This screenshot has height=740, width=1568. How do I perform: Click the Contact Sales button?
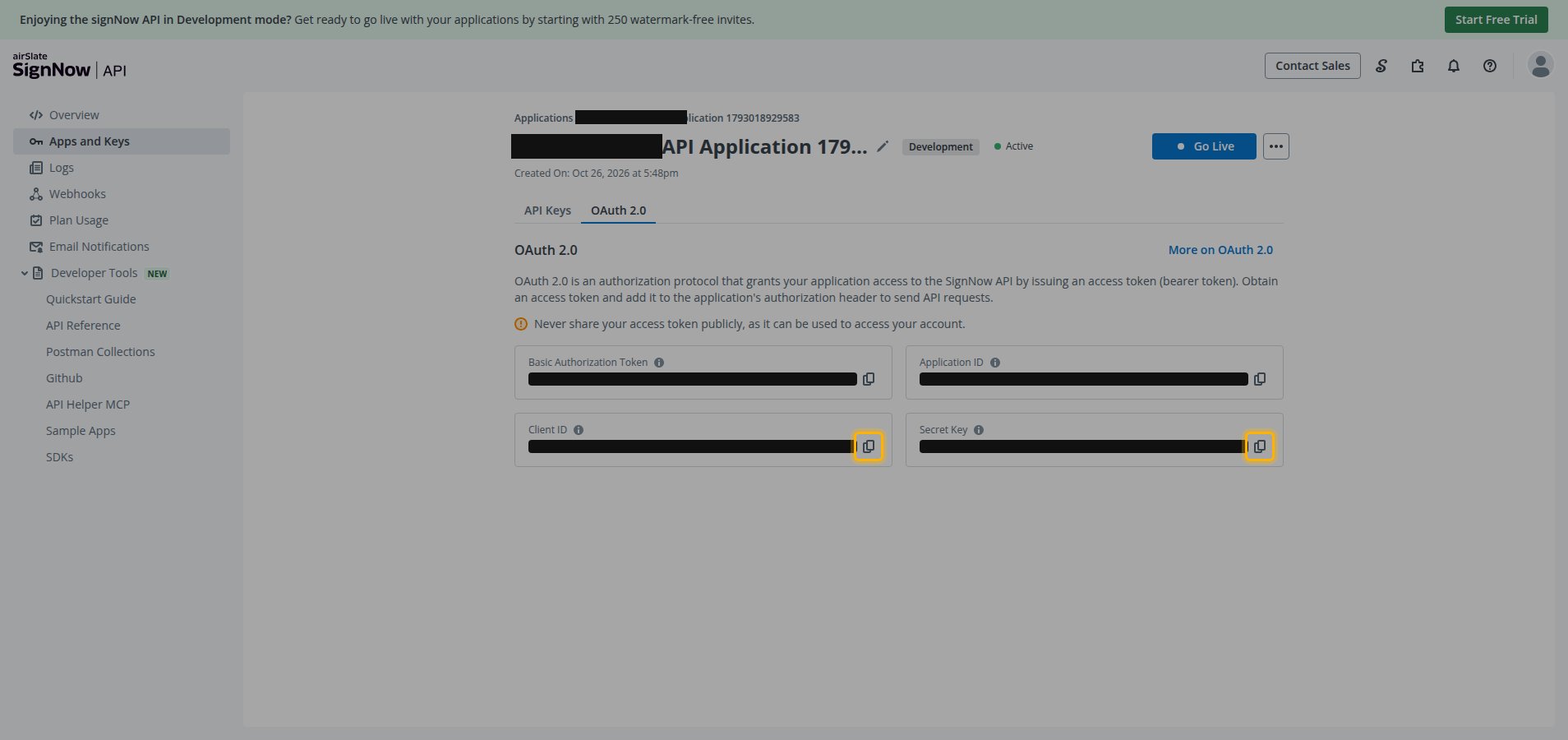pyautogui.click(x=1312, y=66)
